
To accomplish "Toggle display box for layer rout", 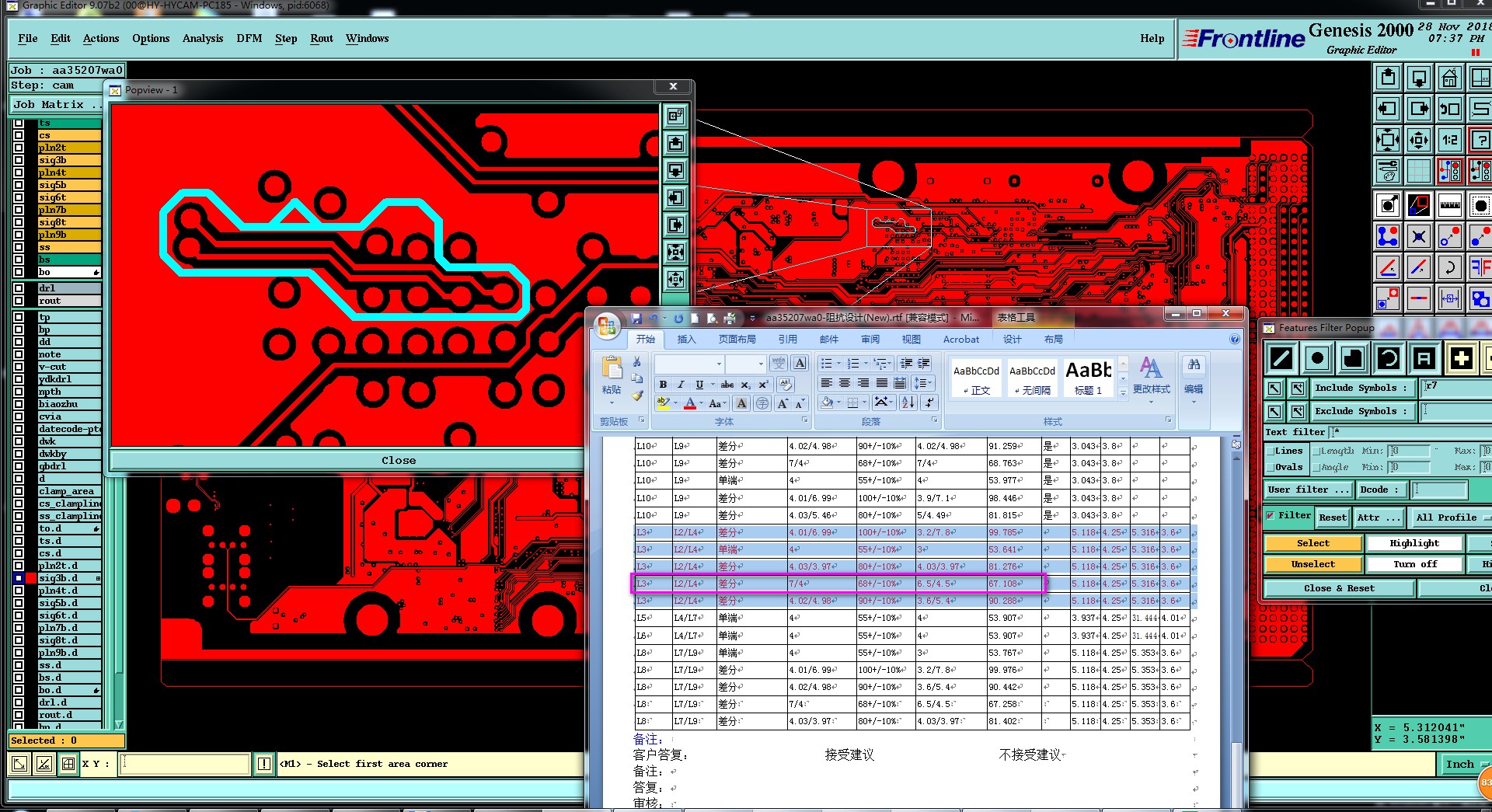I will (19, 301).
